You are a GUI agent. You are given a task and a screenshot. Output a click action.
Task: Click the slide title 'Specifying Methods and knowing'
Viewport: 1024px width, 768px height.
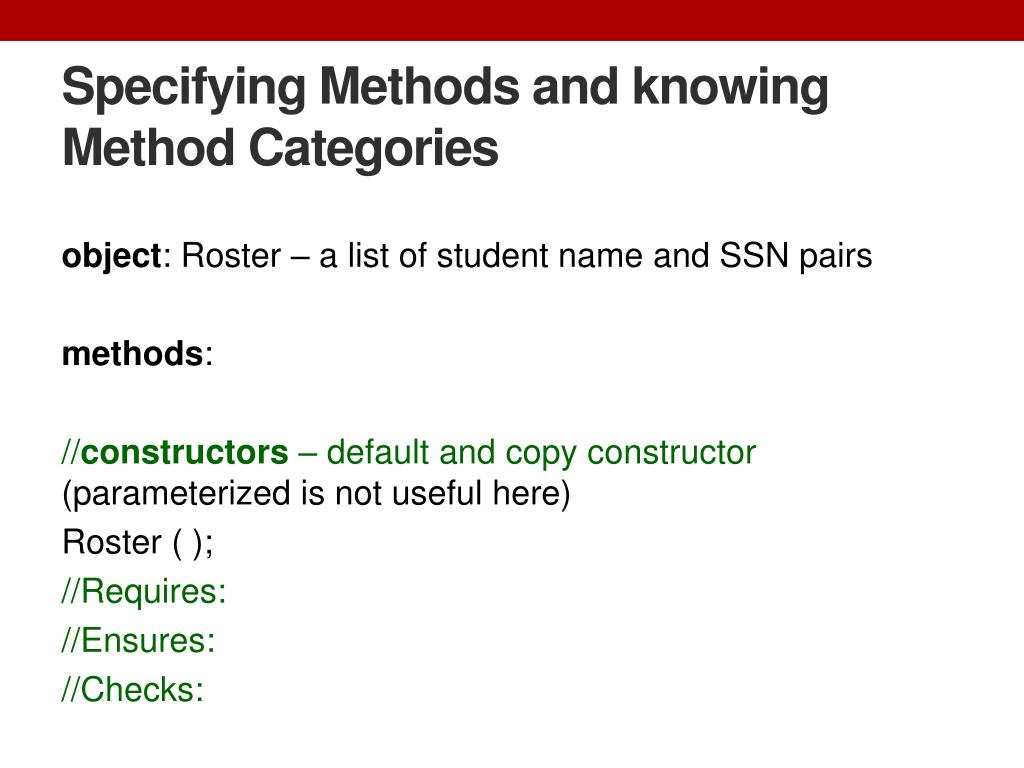click(x=445, y=89)
